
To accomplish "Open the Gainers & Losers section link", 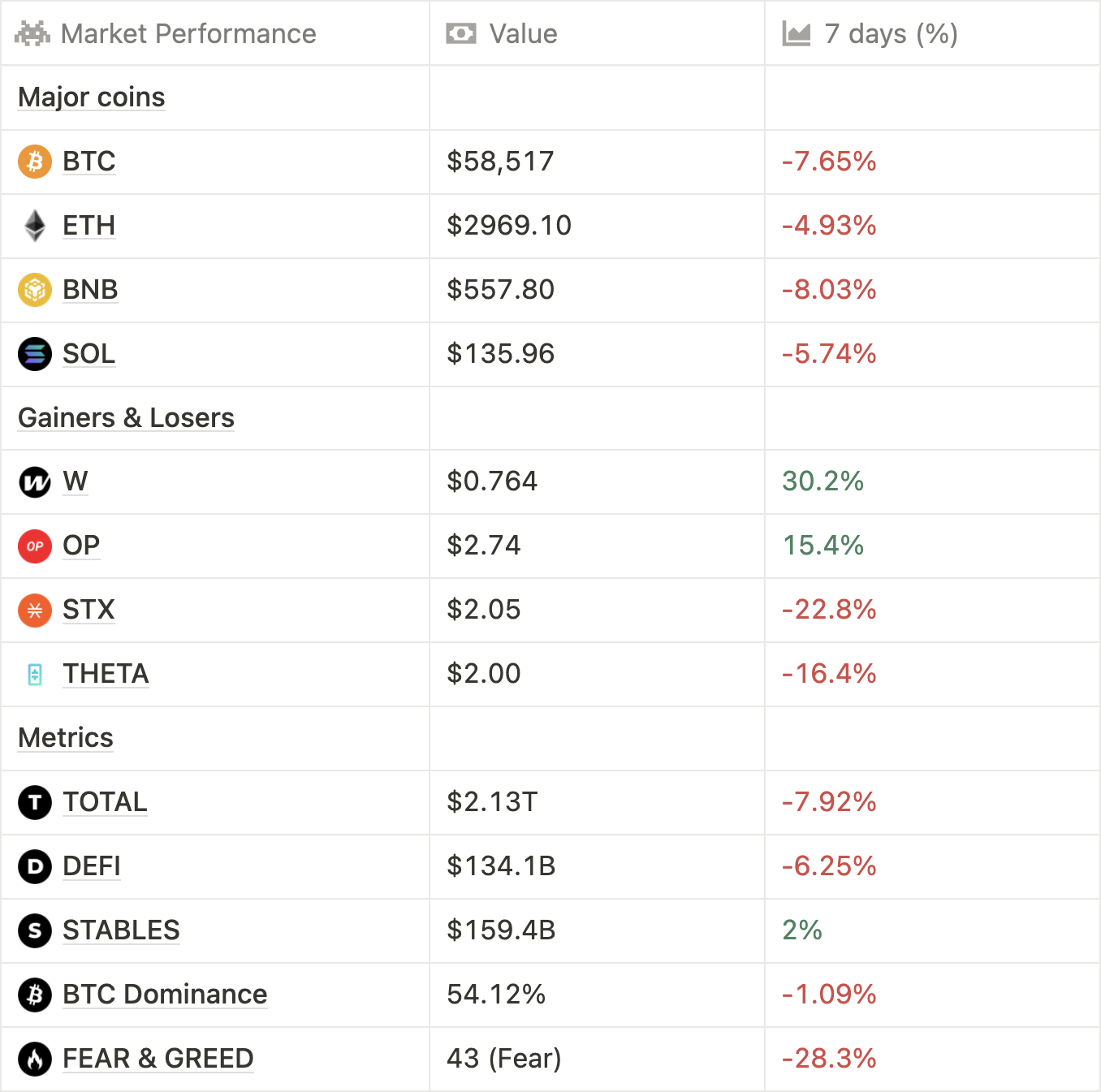I will tap(126, 418).
